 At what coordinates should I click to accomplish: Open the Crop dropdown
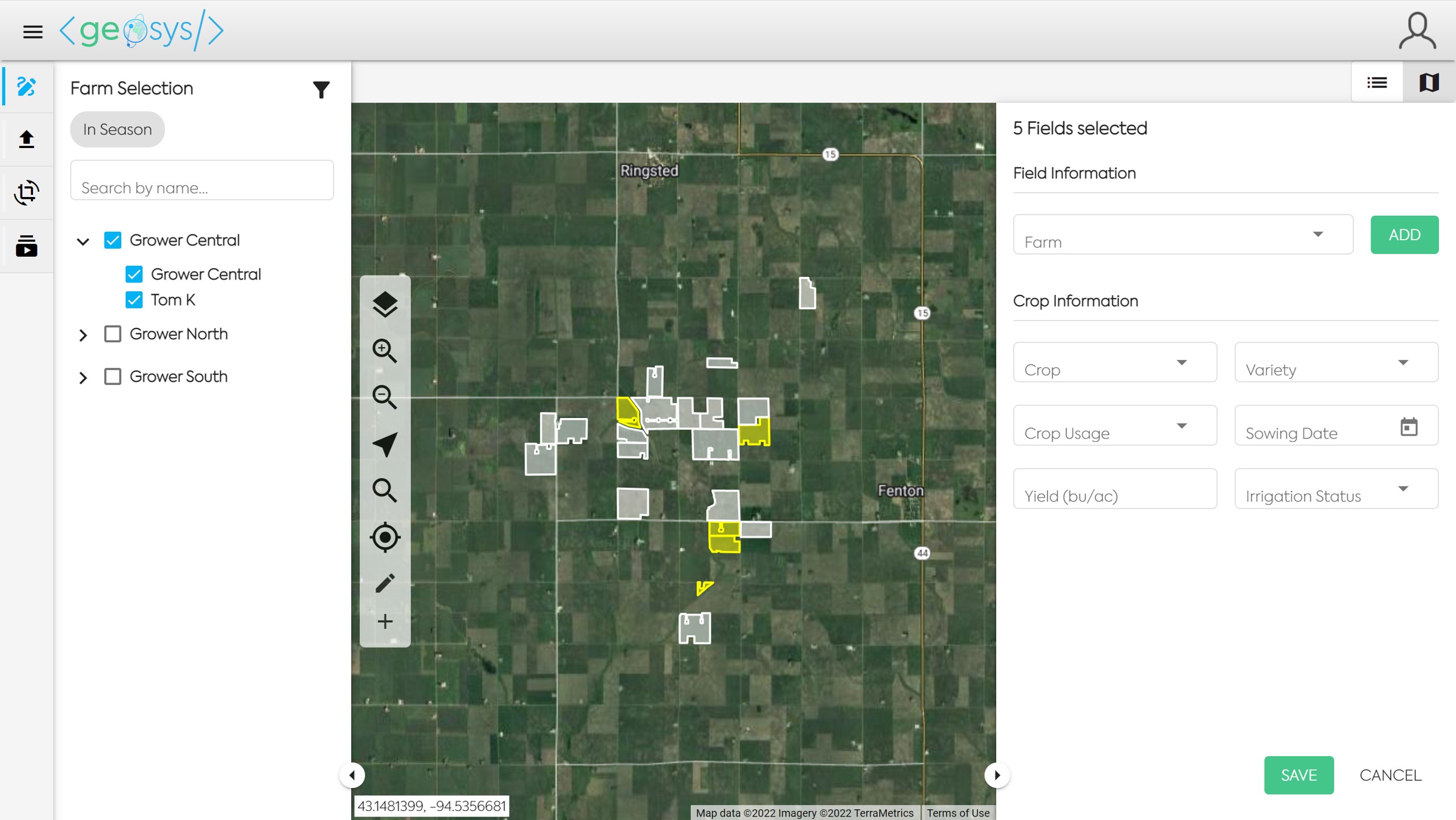coord(1114,363)
